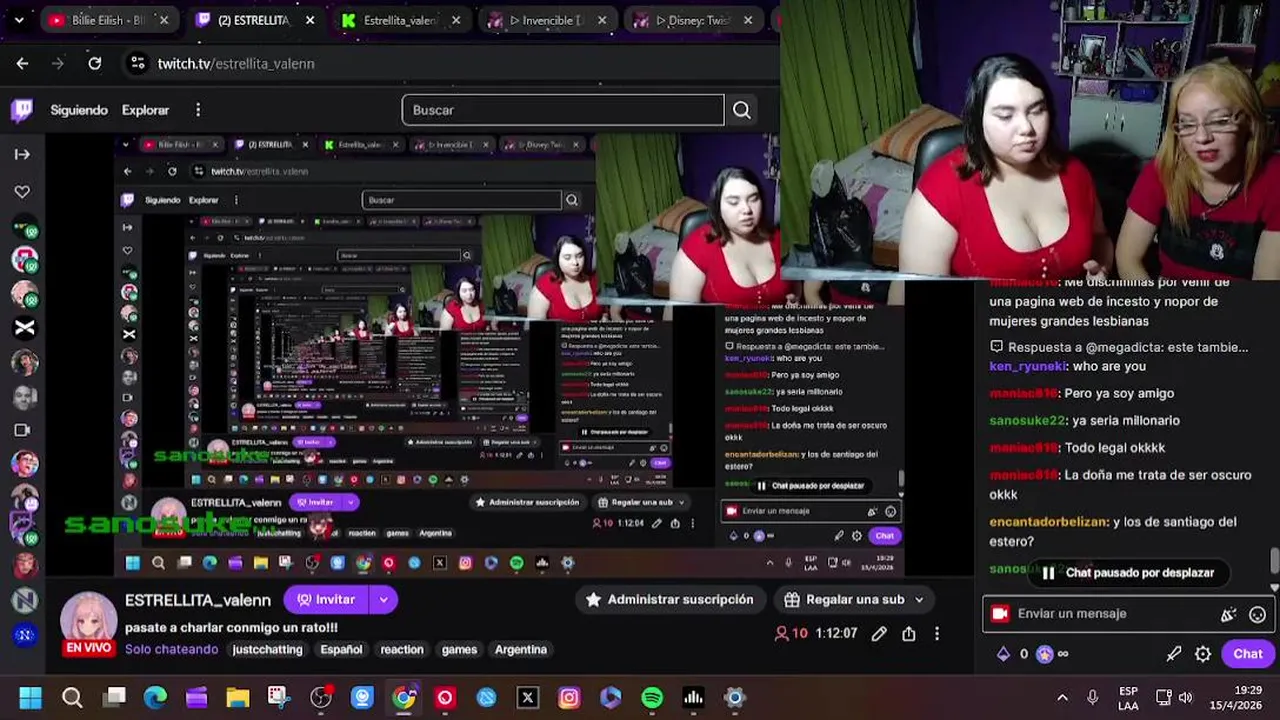This screenshot has width=1280, height=720.
Task: Click the twitch.tv/estrellita_valenn address bar
Action: [236, 63]
